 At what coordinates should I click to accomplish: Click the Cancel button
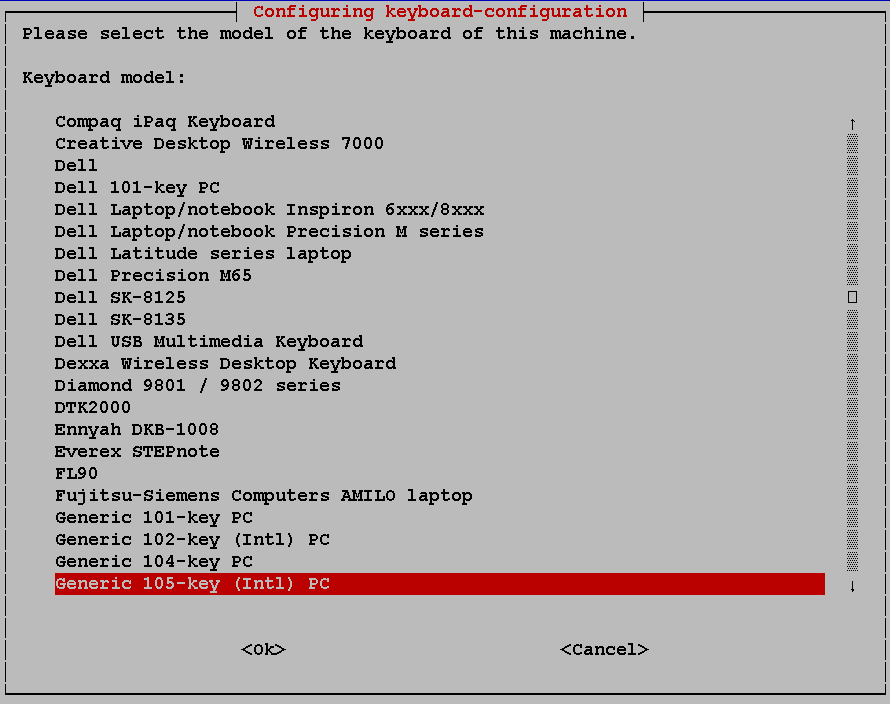click(x=604, y=649)
